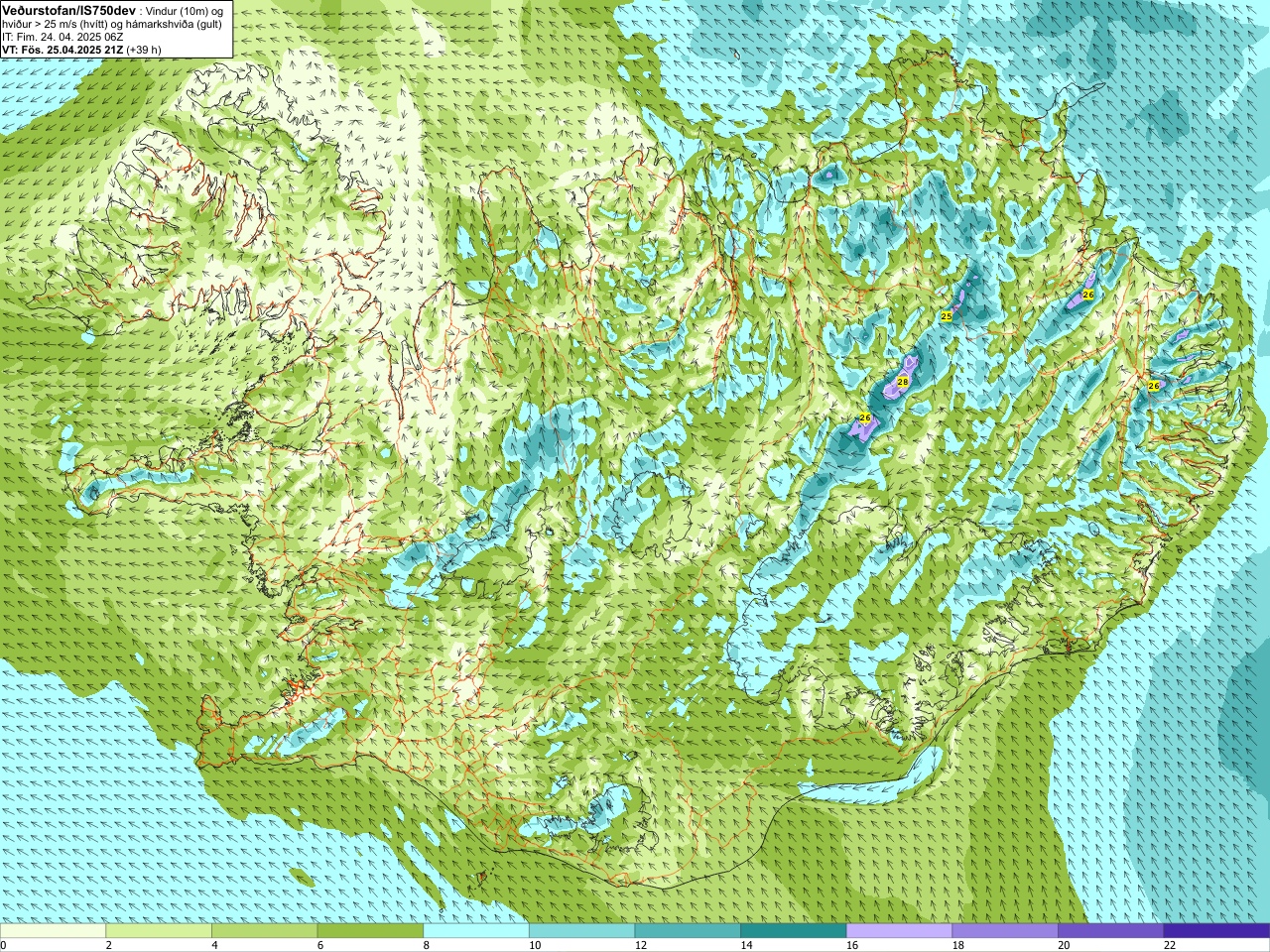
Task: Click the yellow 25 maximum gust marker
Action: [947, 316]
